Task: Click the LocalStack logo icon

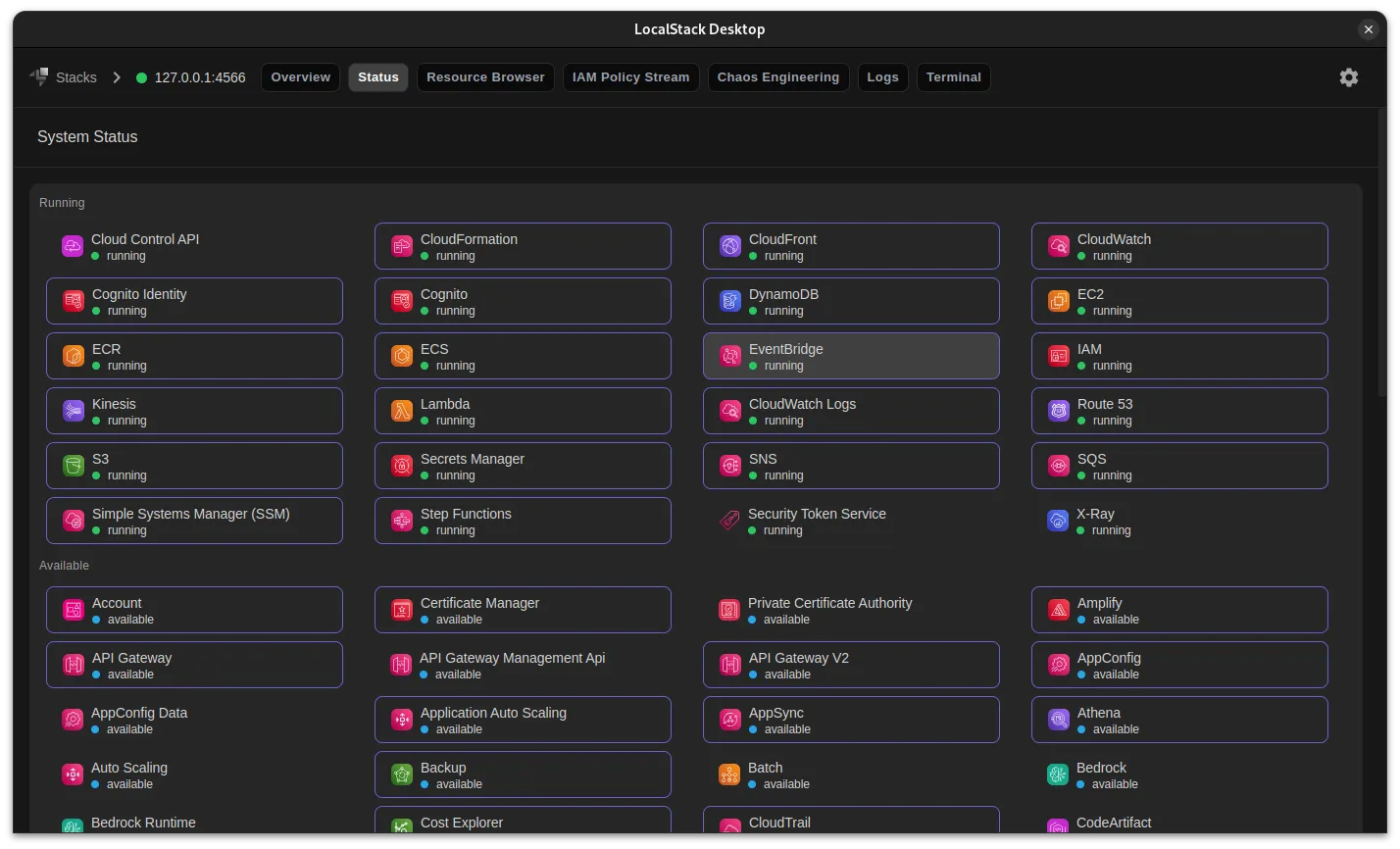Action: pos(39,76)
